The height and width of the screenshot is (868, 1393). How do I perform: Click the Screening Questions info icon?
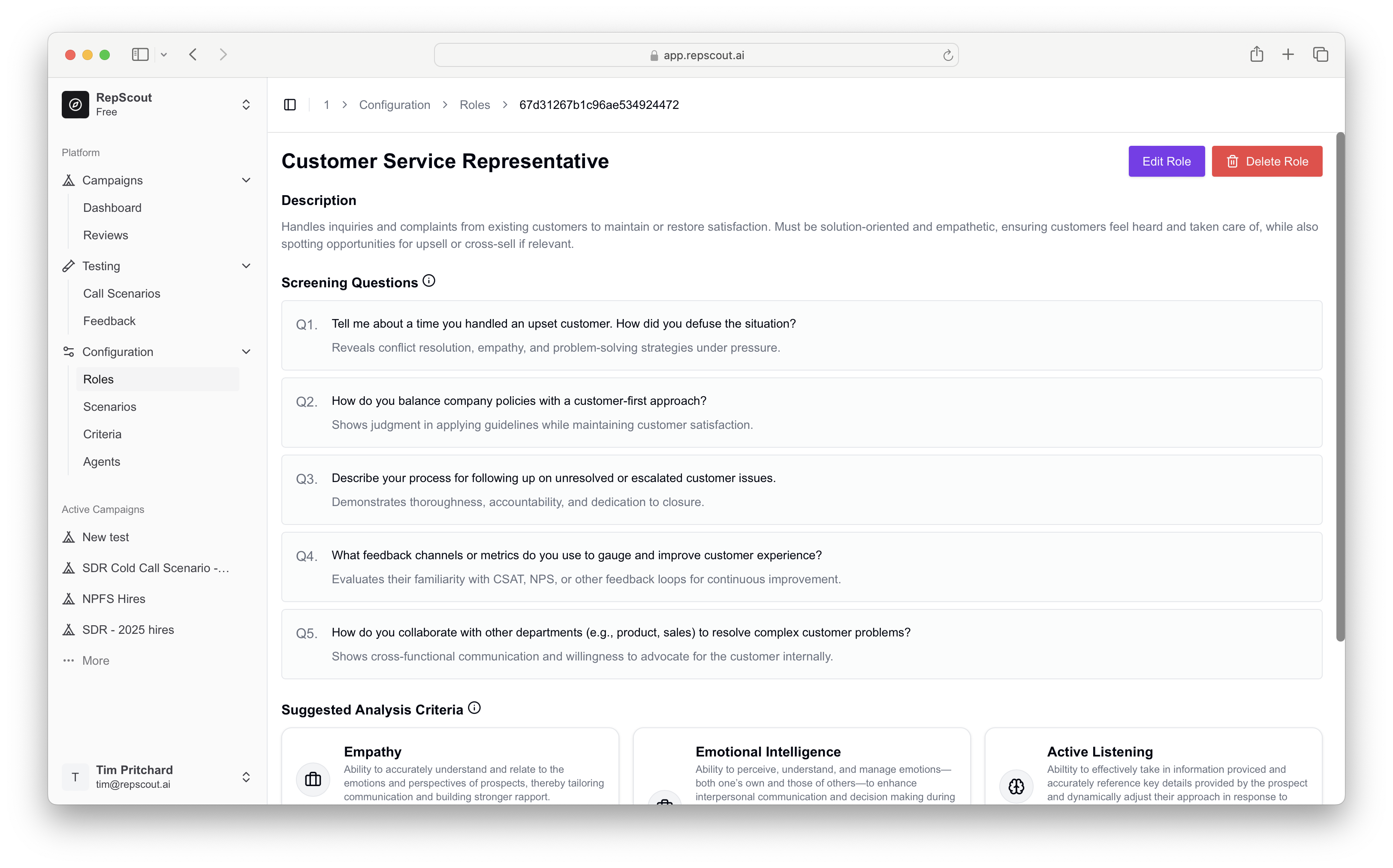coord(429,281)
